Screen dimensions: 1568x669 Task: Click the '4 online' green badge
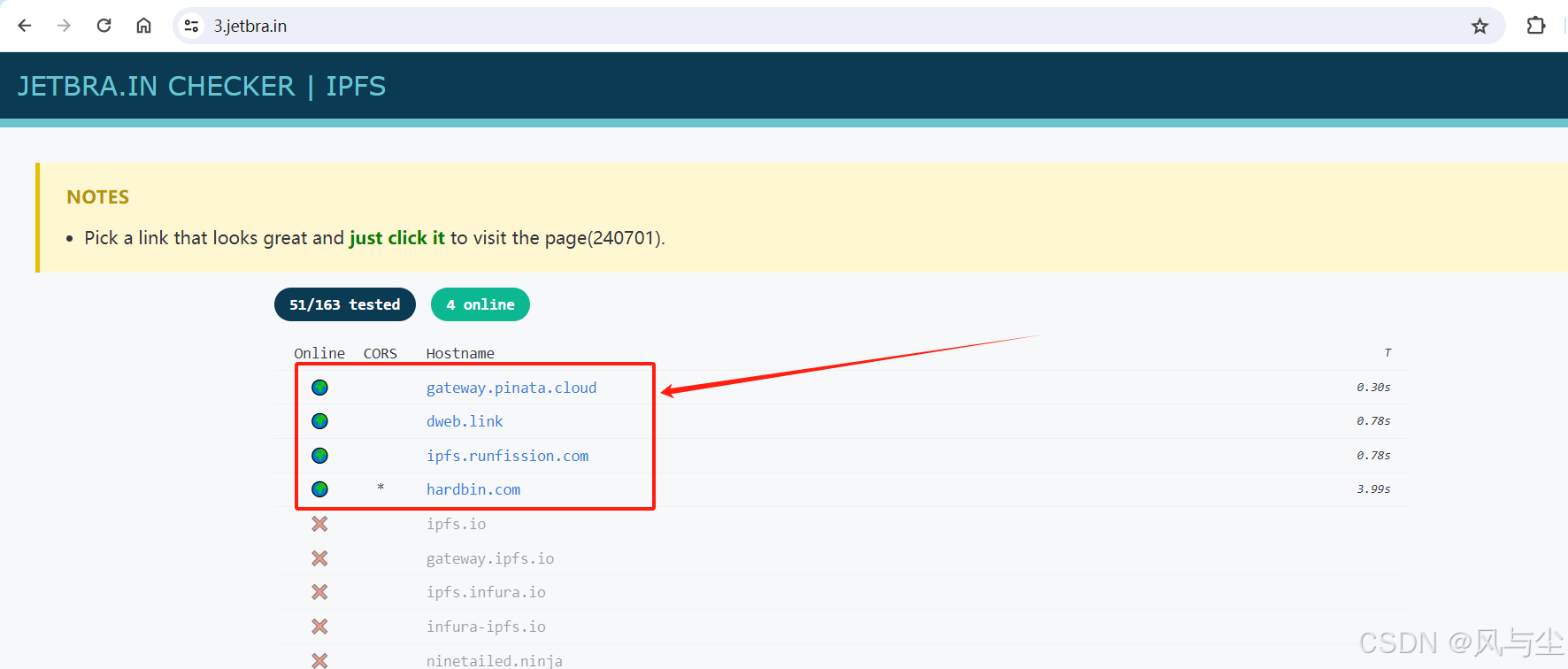pos(480,304)
